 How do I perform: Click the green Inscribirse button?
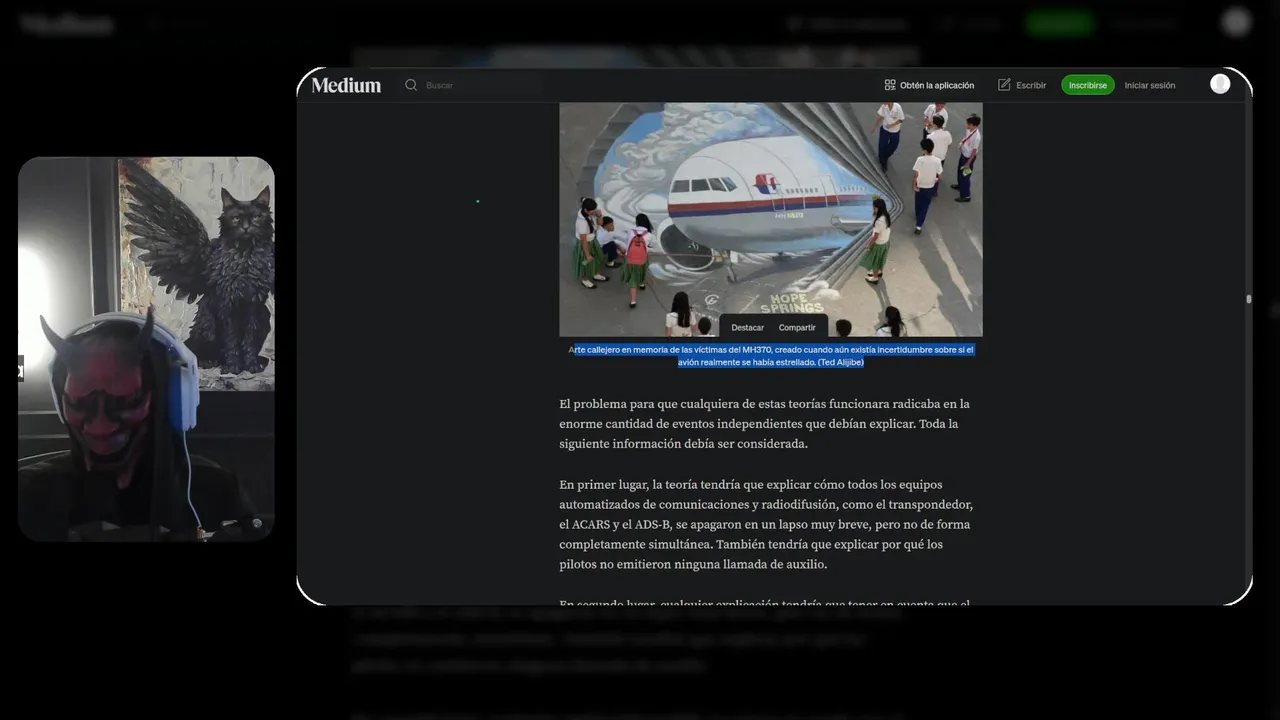[x=1088, y=85]
